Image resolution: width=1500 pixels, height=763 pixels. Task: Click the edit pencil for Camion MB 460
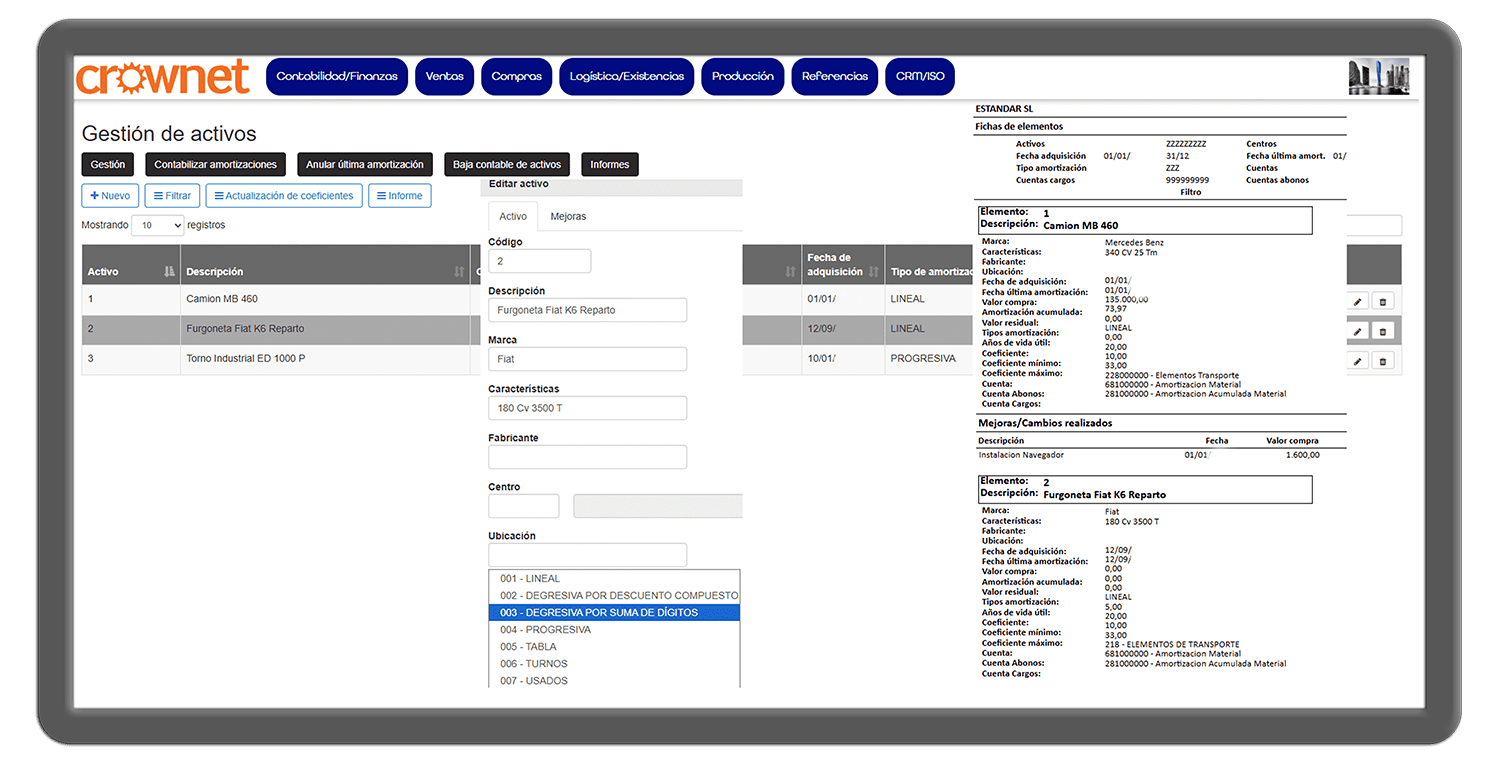pos(1357,301)
